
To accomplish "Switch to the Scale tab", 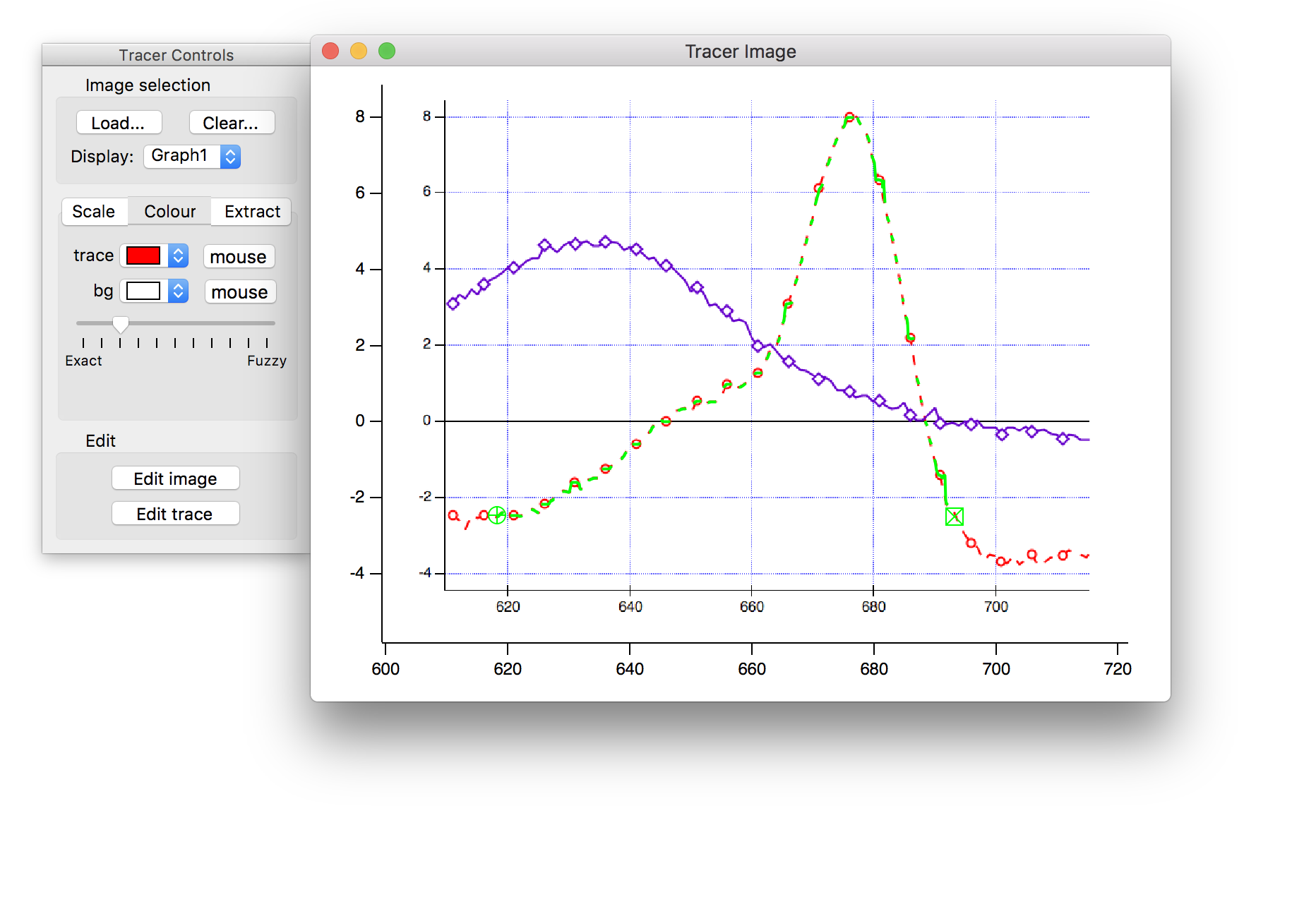I will pyautogui.click(x=94, y=212).
